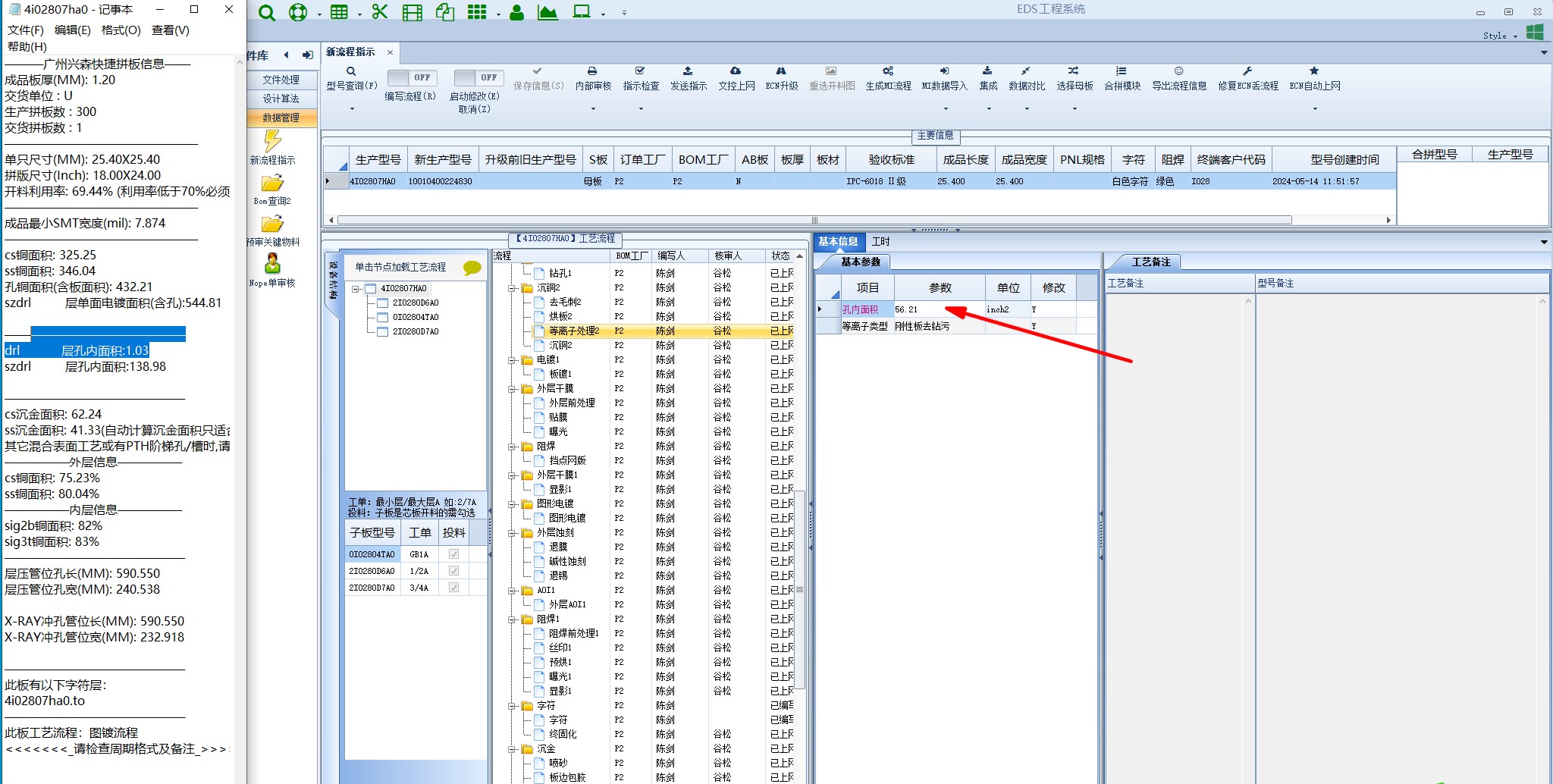Open the green nine-square grid icon
This screenshot has height=784, width=1553.
[477, 12]
